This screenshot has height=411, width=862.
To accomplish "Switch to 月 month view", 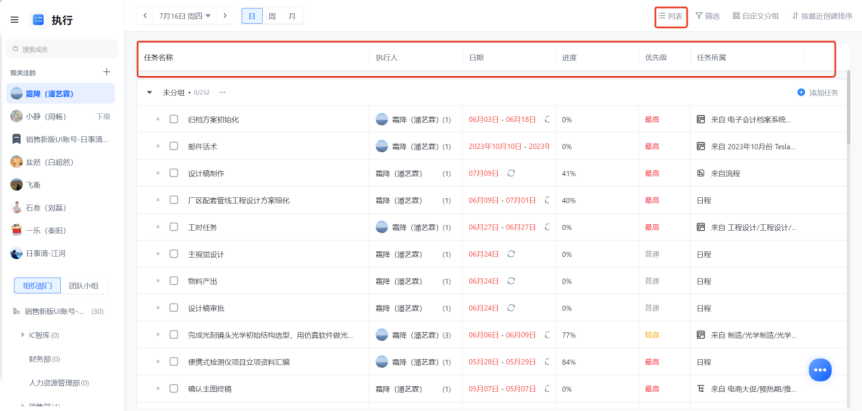I will pyautogui.click(x=292, y=16).
